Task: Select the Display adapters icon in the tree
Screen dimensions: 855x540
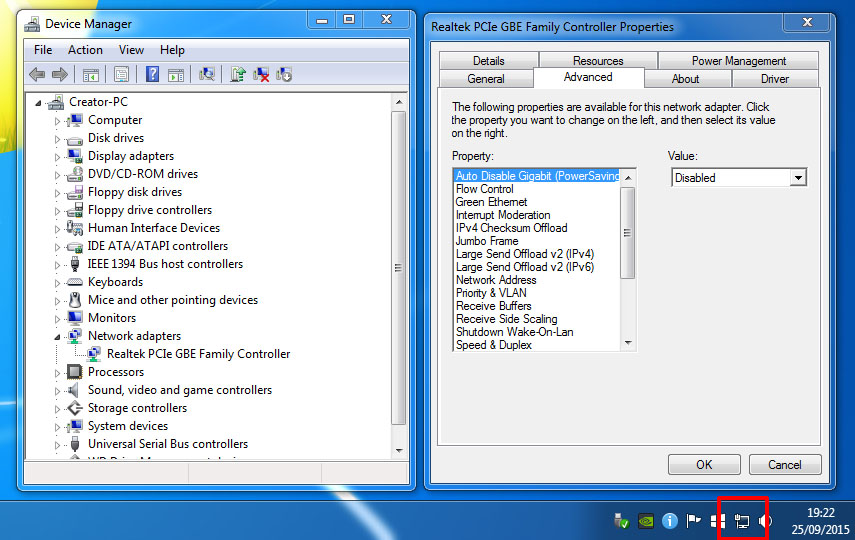Action: tap(75, 156)
